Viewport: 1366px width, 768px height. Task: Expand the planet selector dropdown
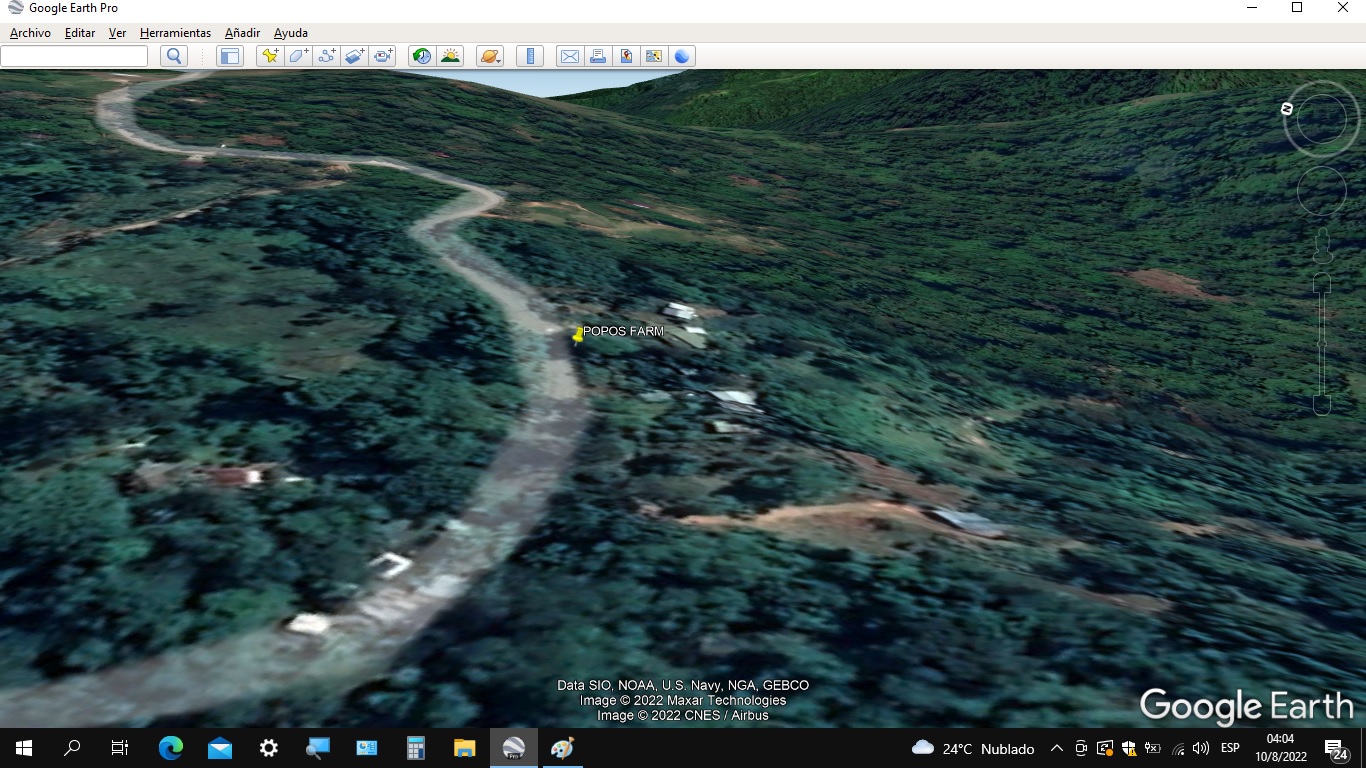pos(490,56)
